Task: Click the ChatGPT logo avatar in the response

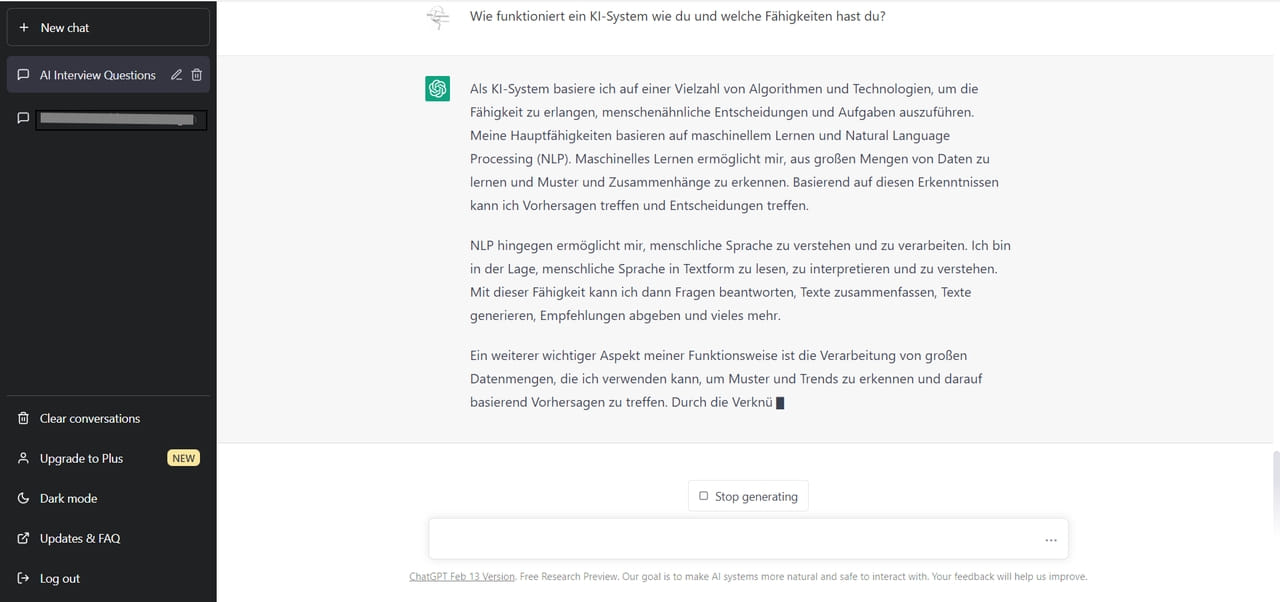Action: tap(437, 89)
